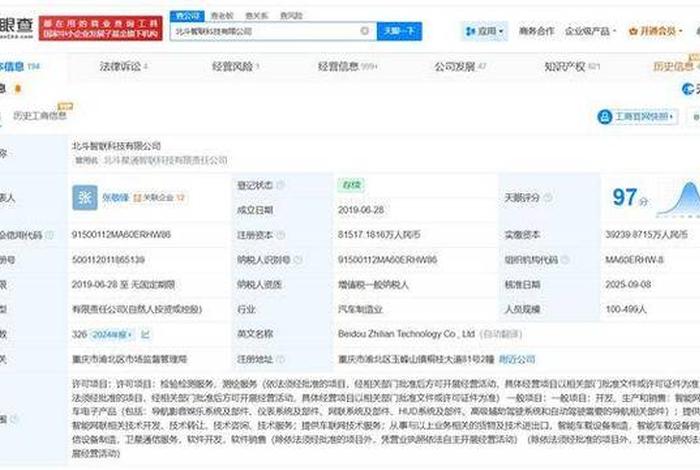The height and width of the screenshot is (470, 700).
Task: Switch to the 经营信息 tab
Action: pyautogui.click(x=347, y=67)
